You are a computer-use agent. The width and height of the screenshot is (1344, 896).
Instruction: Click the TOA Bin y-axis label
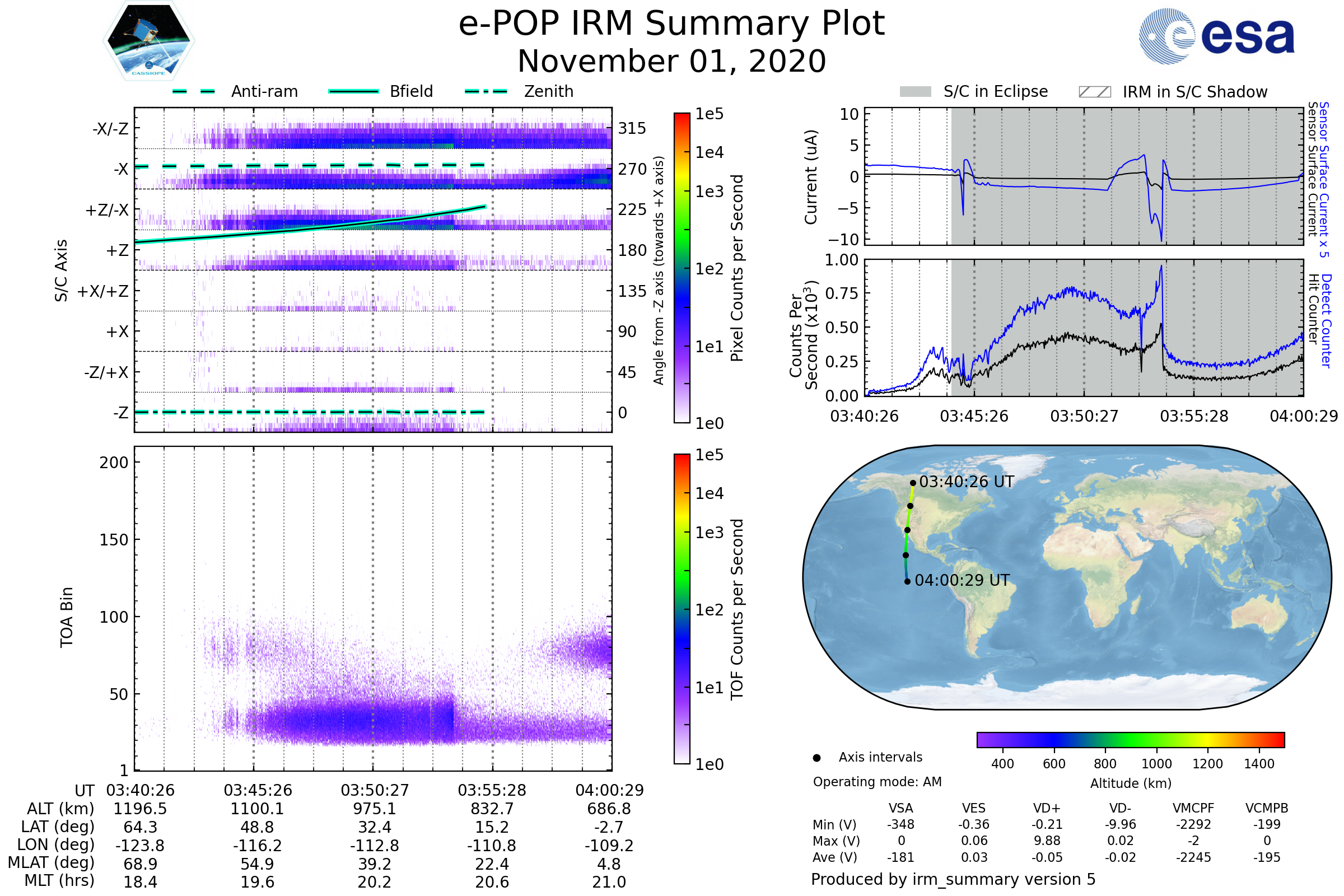(67, 617)
